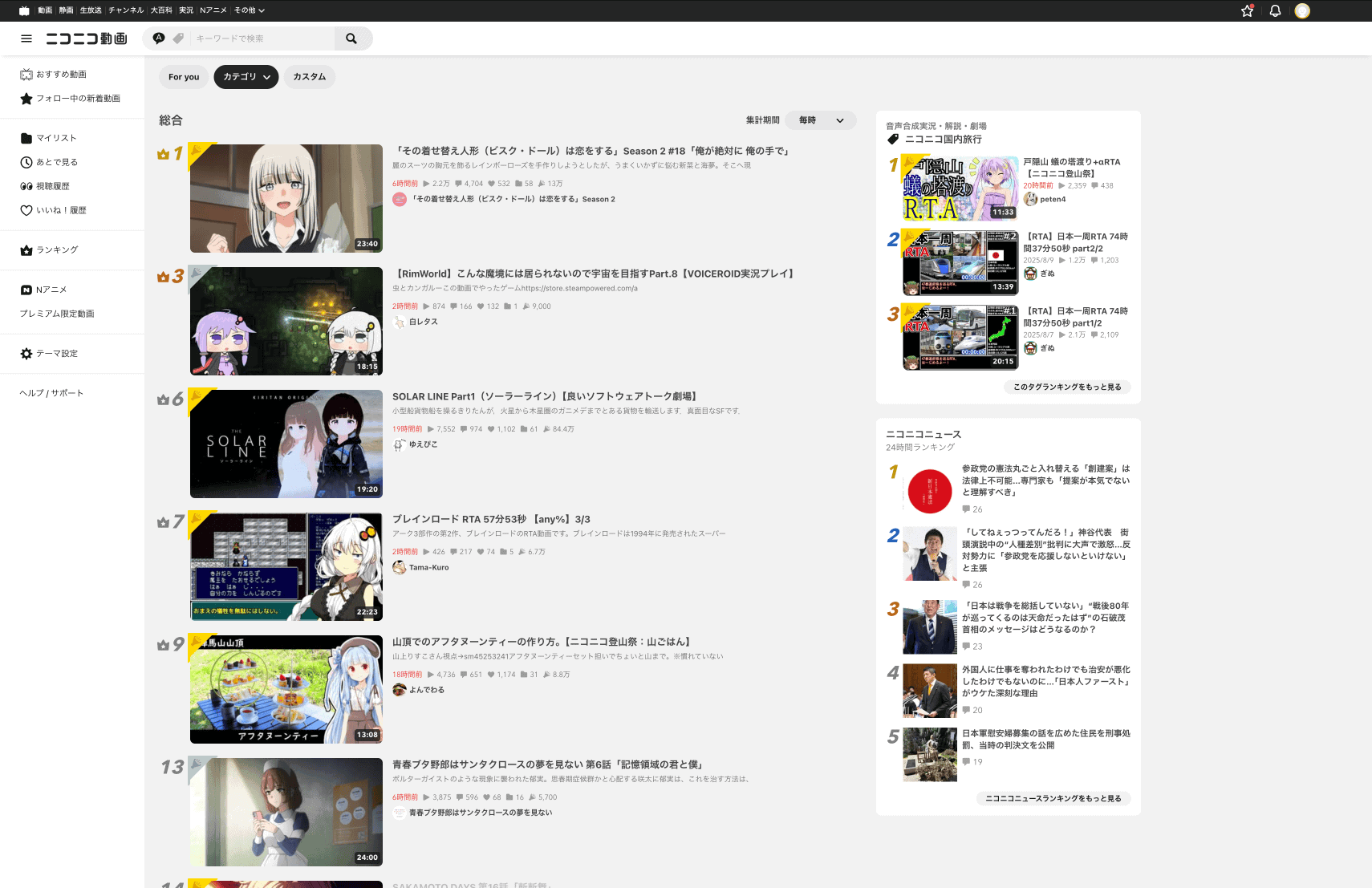
Task: Click the Niconico Douga logo
Action: [x=87, y=39]
